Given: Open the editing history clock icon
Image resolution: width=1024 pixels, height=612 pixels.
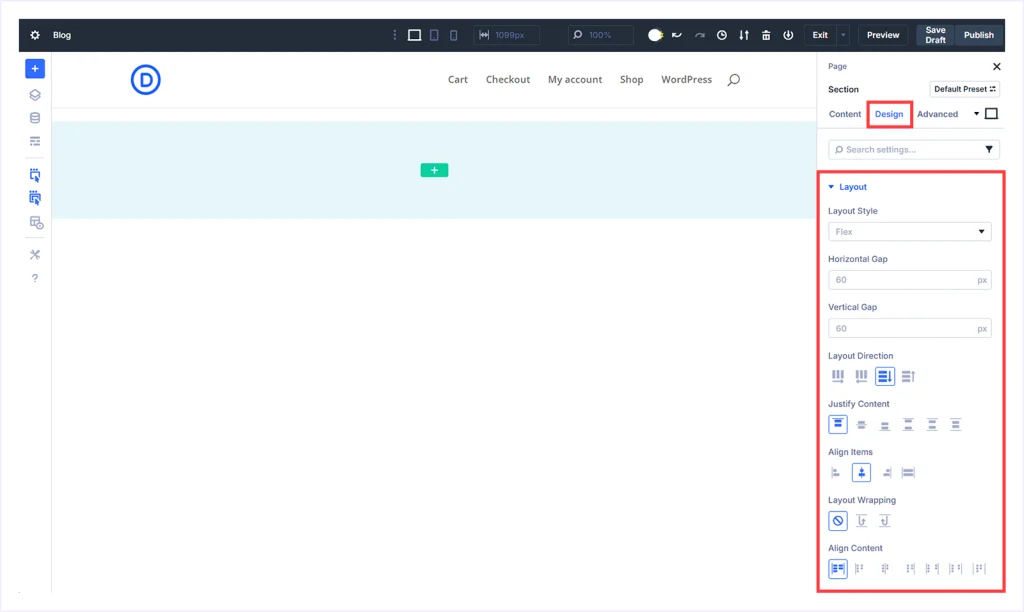Looking at the screenshot, I should [x=722, y=35].
